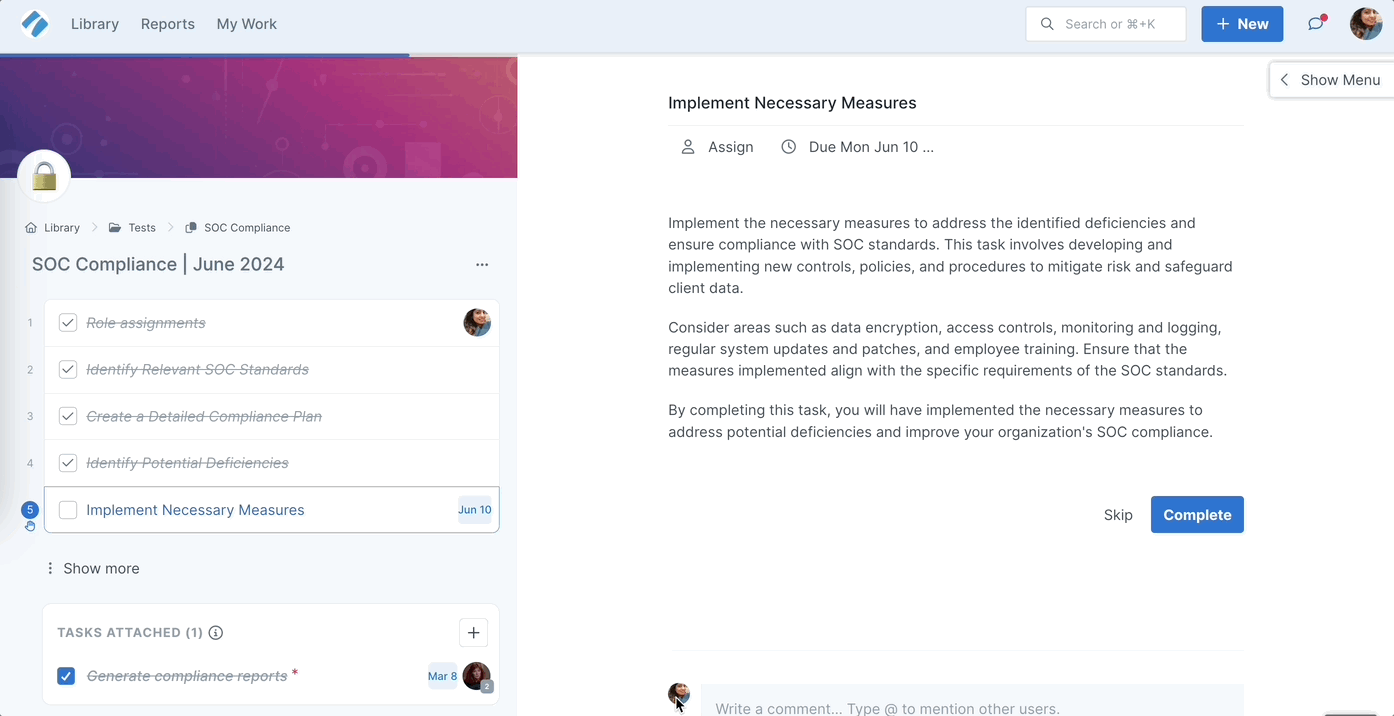
Task: Skip this task
Action: (1118, 515)
